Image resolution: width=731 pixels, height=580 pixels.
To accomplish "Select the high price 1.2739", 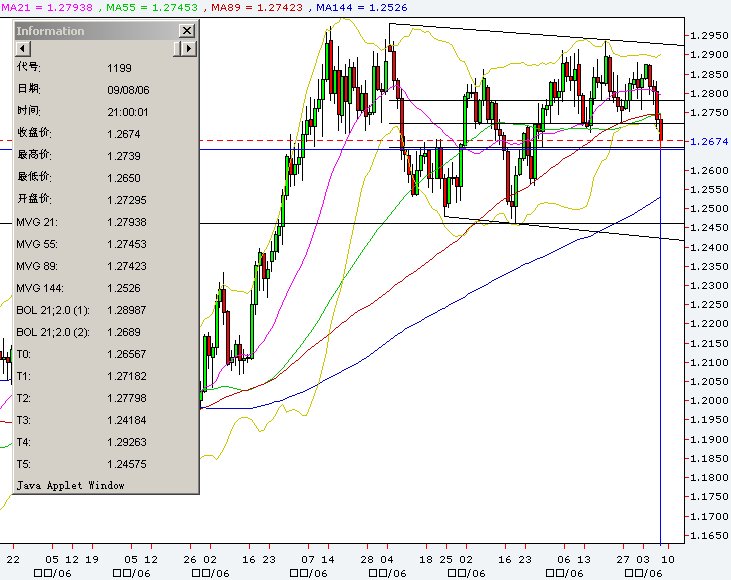I will (x=124, y=156).
